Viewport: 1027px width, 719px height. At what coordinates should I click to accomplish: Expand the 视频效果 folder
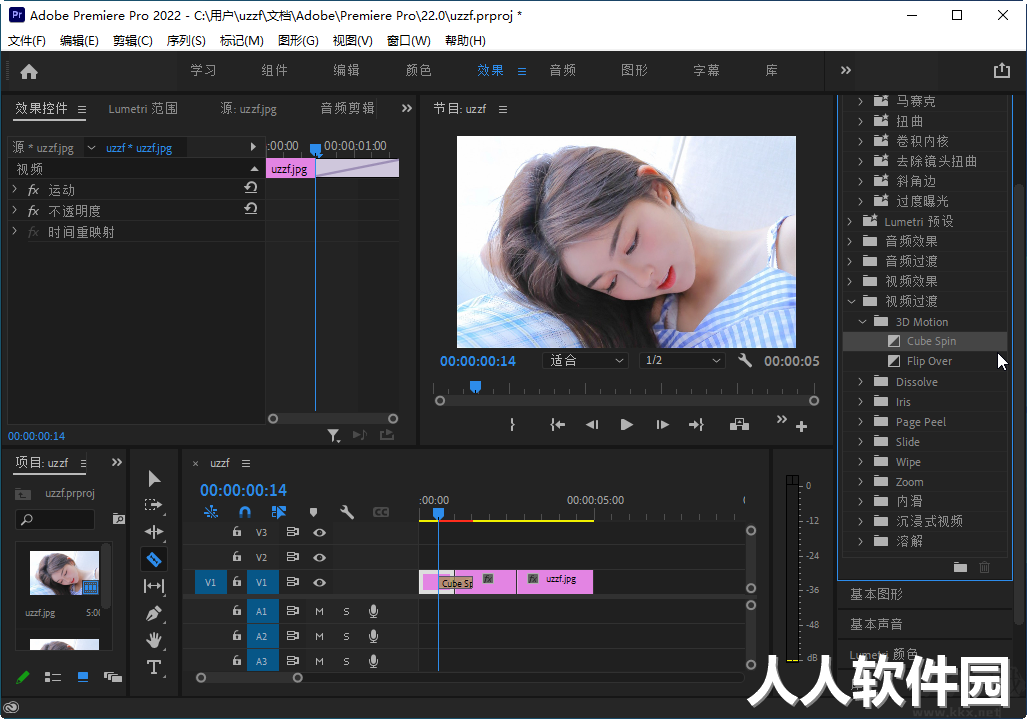pos(850,281)
